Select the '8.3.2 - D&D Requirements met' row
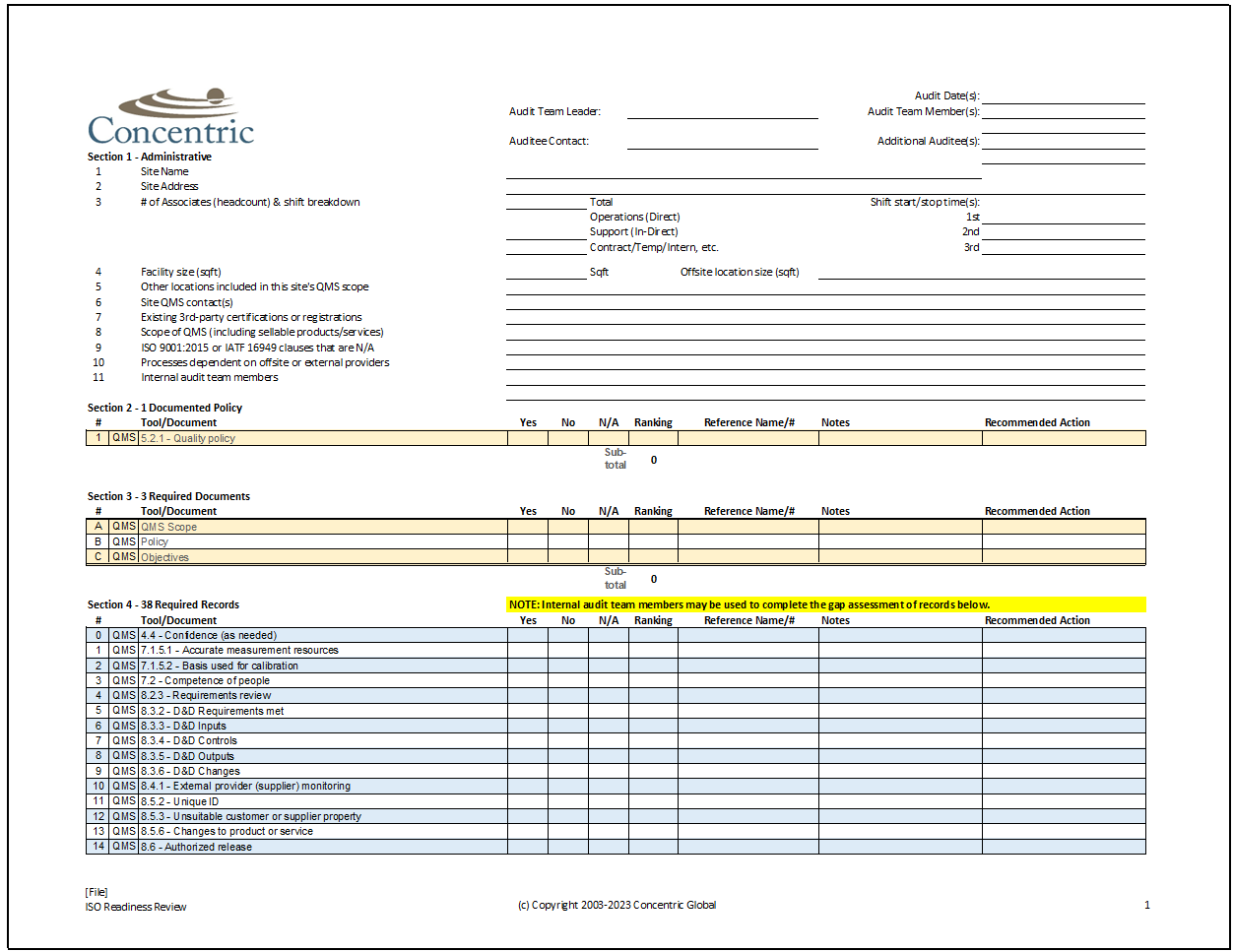Image resolution: width=1234 pixels, height=952 pixels. tap(616, 711)
